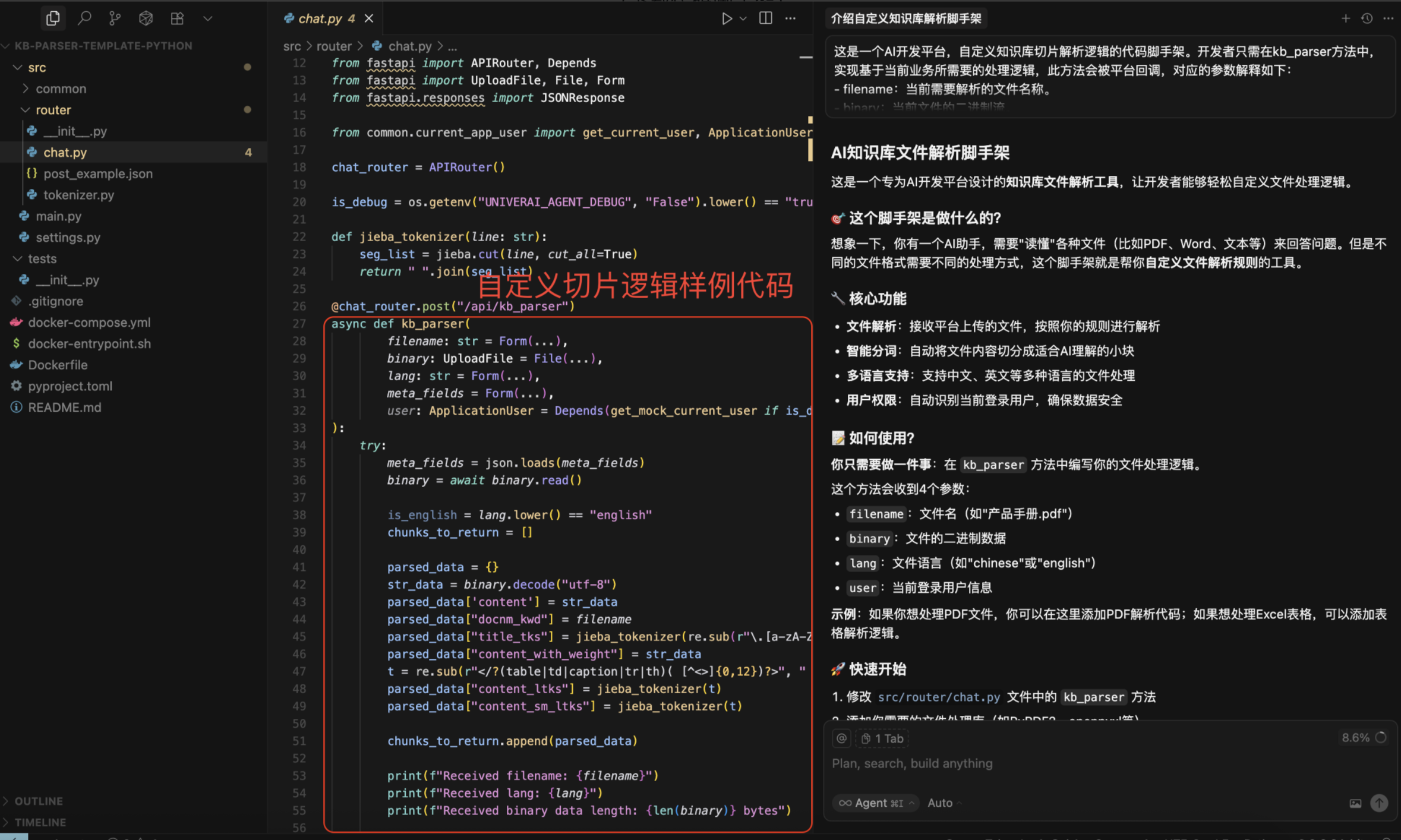The width and height of the screenshot is (1401, 840).
Task: Attach an image using image icon
Action: (x=1355, y=804)
